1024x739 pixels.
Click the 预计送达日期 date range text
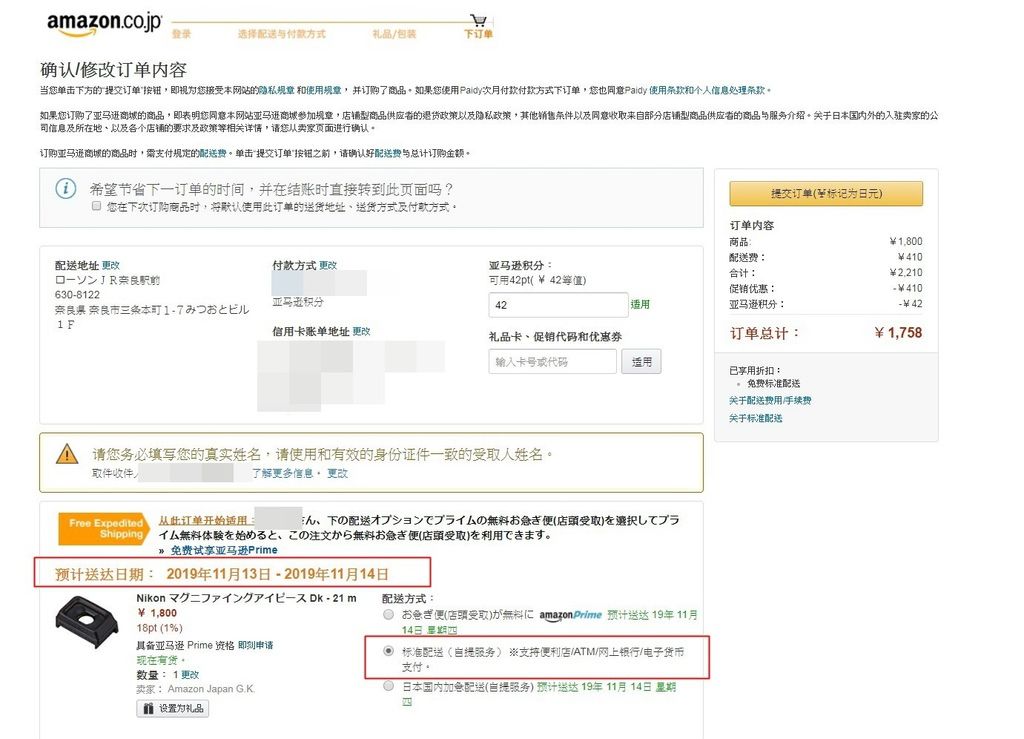point(277,574)
